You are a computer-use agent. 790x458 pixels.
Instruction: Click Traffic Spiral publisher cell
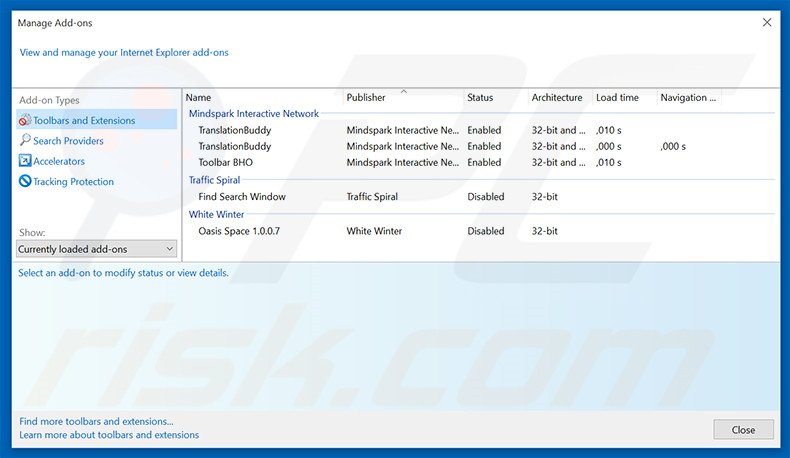point(372,197)
